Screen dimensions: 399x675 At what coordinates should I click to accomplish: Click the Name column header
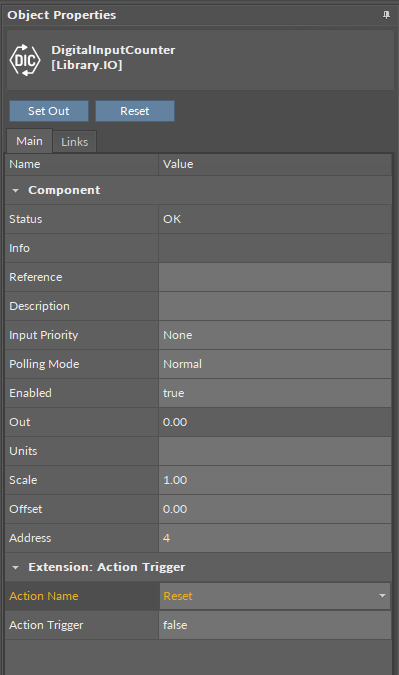(82, 164)
